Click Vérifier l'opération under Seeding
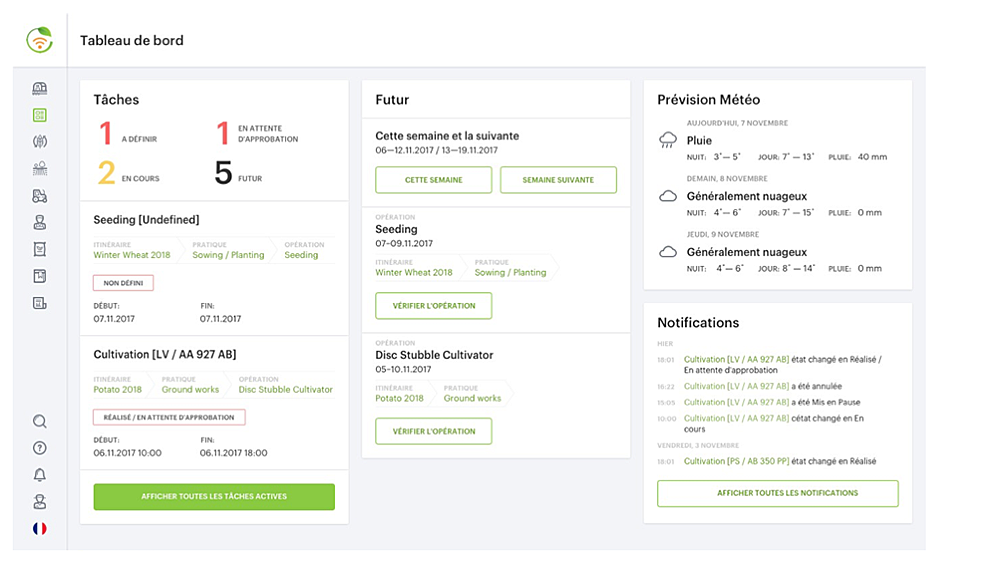This screenshot has height=563, width=1000. [433, 306]
